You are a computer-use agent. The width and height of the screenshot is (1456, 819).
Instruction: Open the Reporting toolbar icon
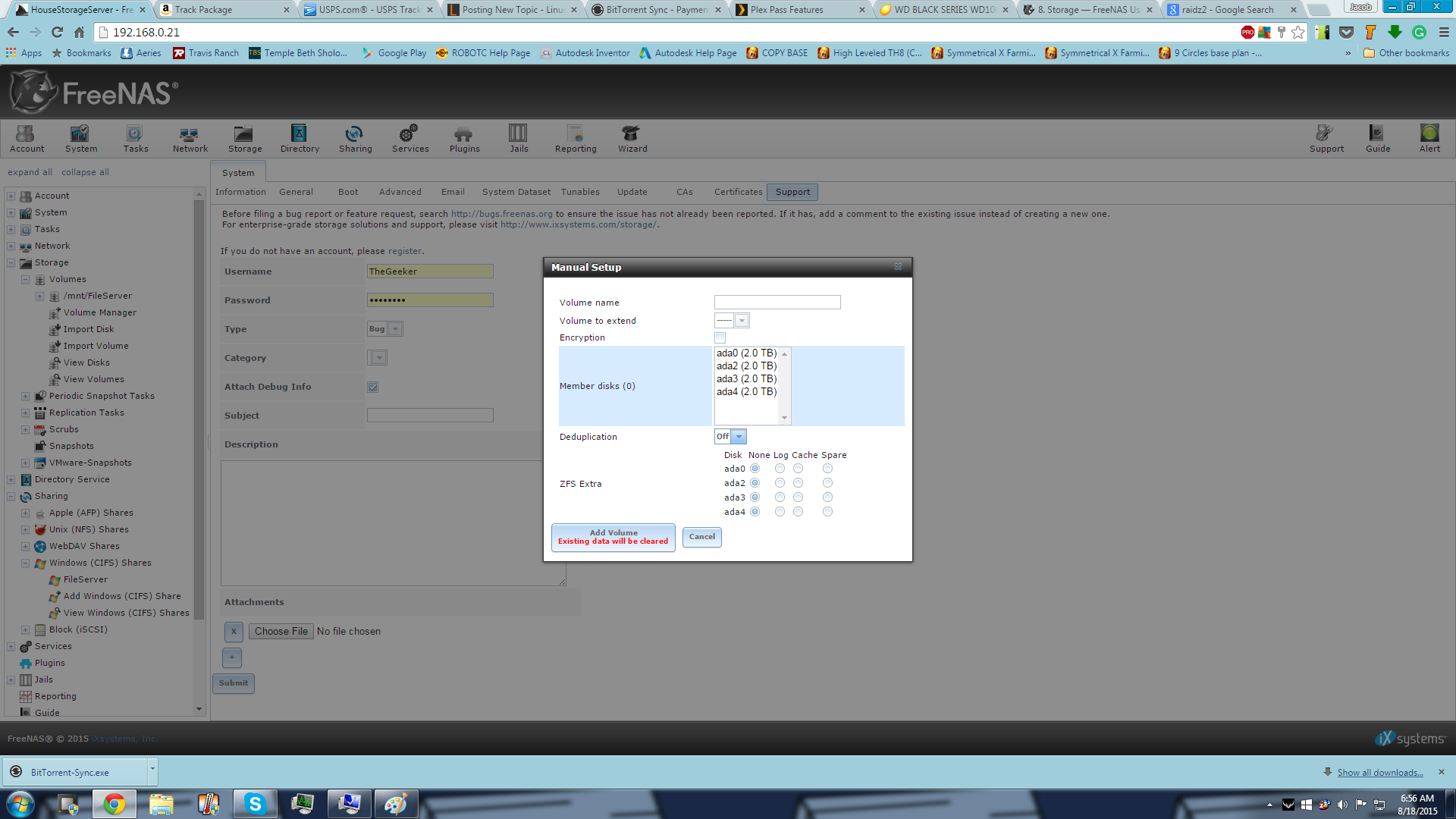[575, 138]
